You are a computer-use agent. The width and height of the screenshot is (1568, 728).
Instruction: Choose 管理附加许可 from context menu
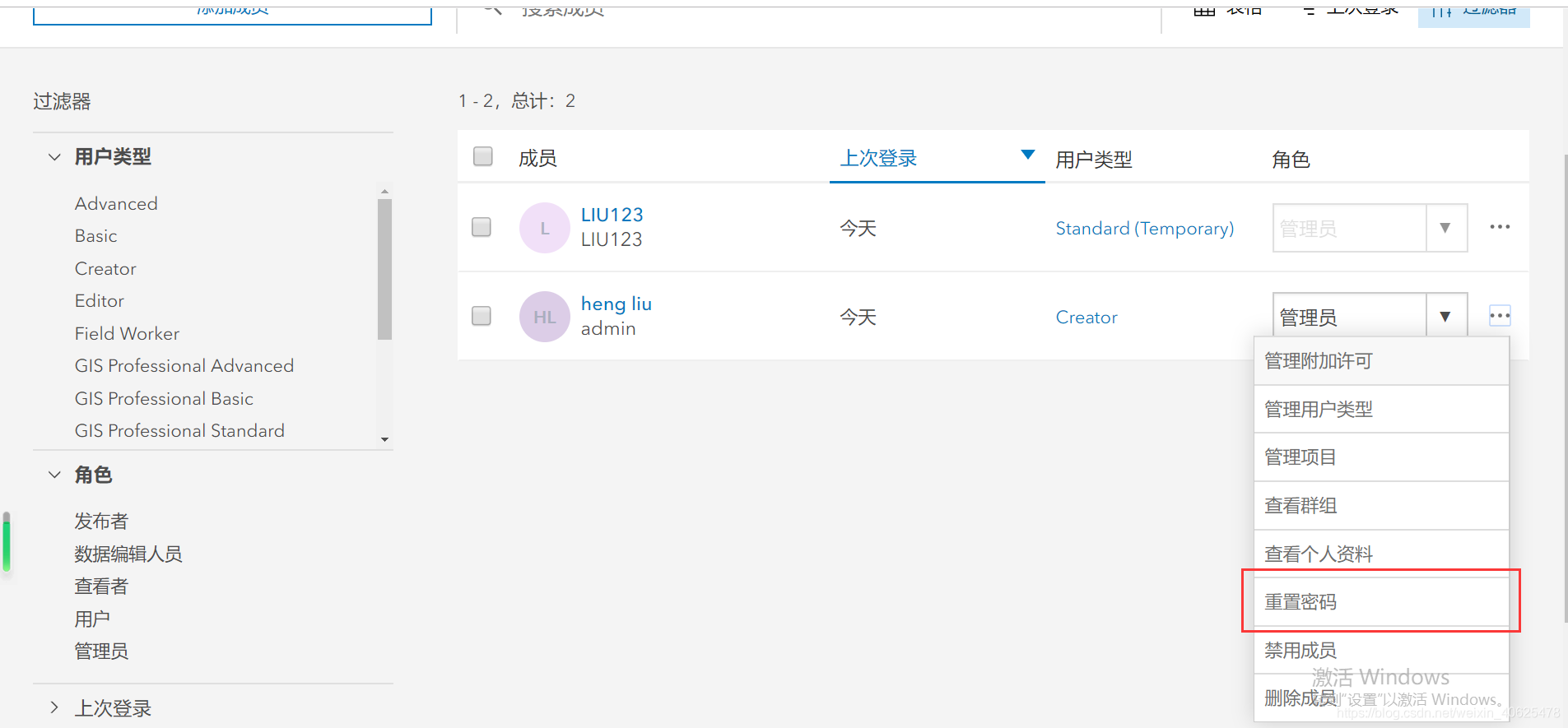click(1381, 361)
